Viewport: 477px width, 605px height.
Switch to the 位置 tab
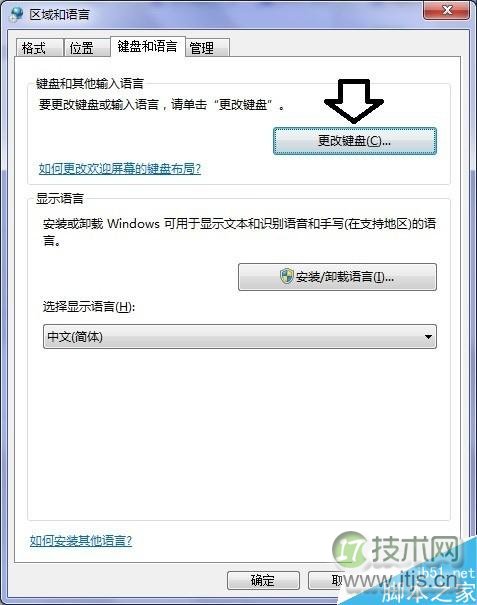[x=87, y=48]
